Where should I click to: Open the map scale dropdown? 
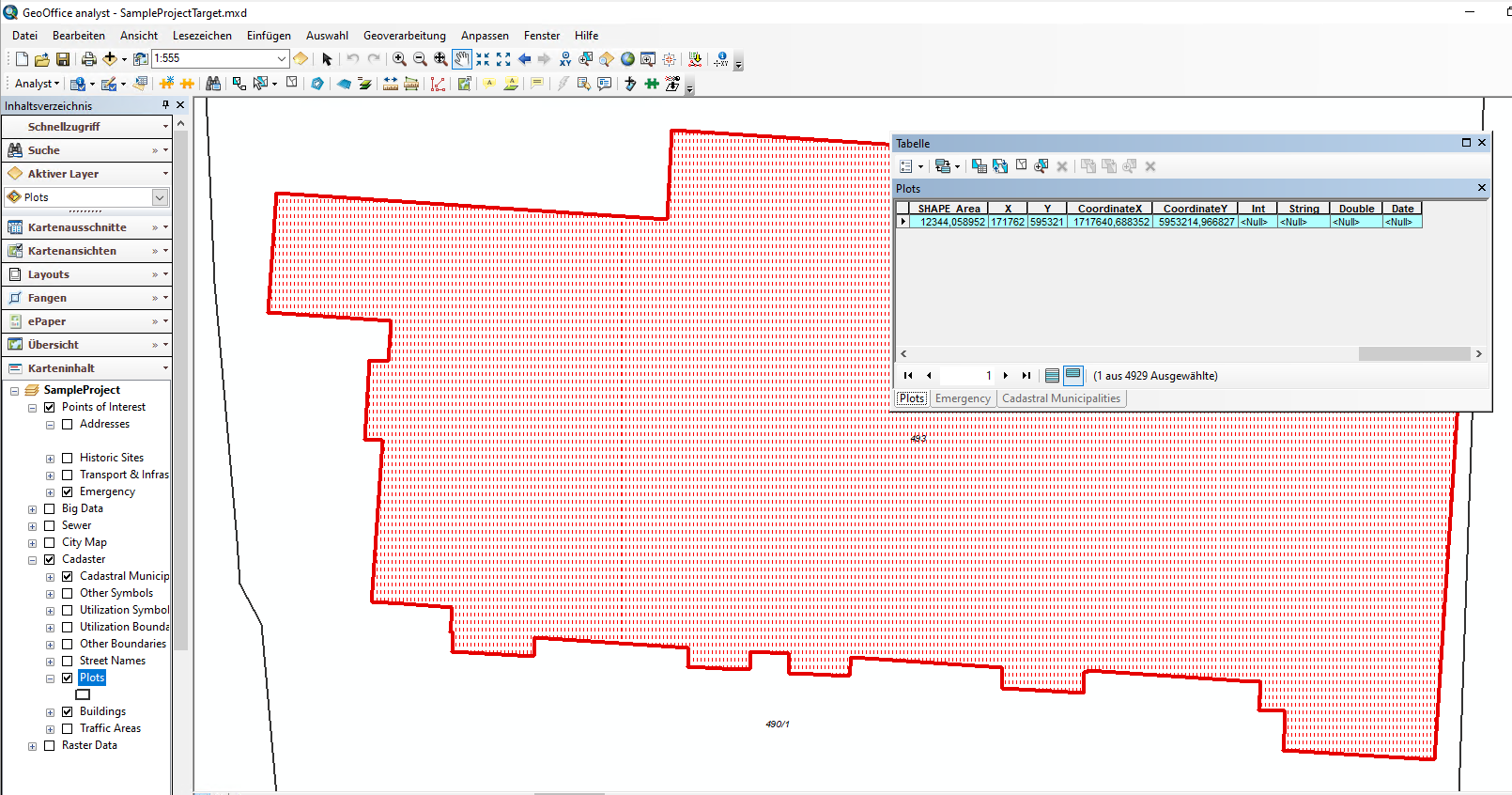[281, 59]
